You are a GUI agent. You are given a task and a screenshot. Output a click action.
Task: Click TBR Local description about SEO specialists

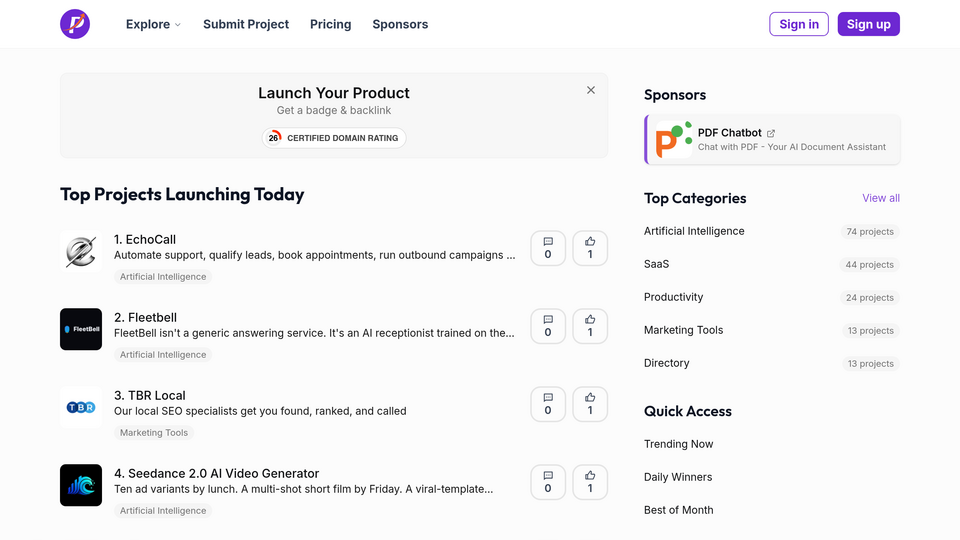click(260, 411)
